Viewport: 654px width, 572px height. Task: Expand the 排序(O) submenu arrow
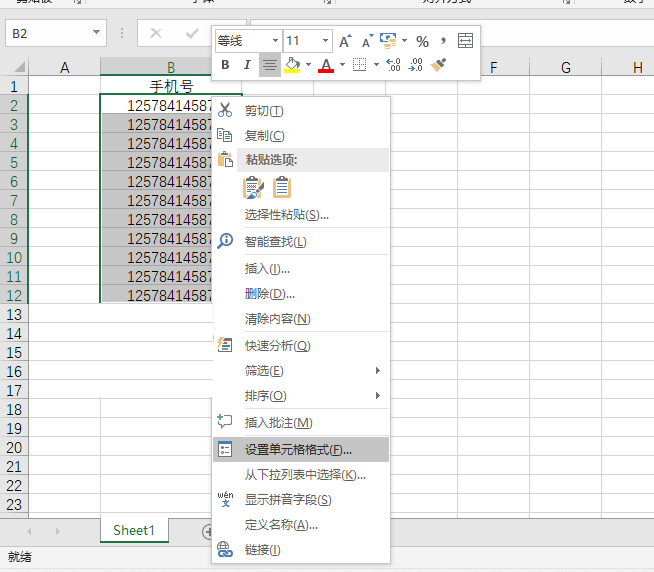pos(377,396)
